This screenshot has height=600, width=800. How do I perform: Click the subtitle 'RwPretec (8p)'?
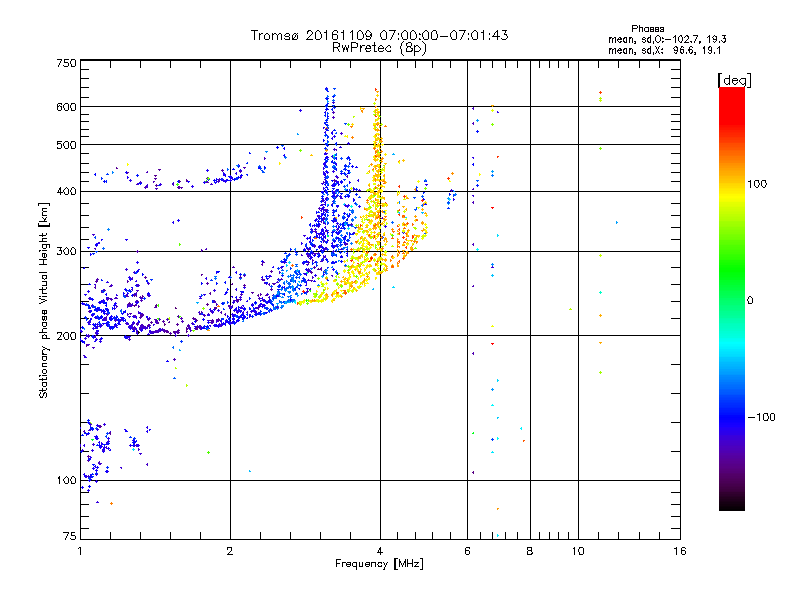tap(379, 48)
